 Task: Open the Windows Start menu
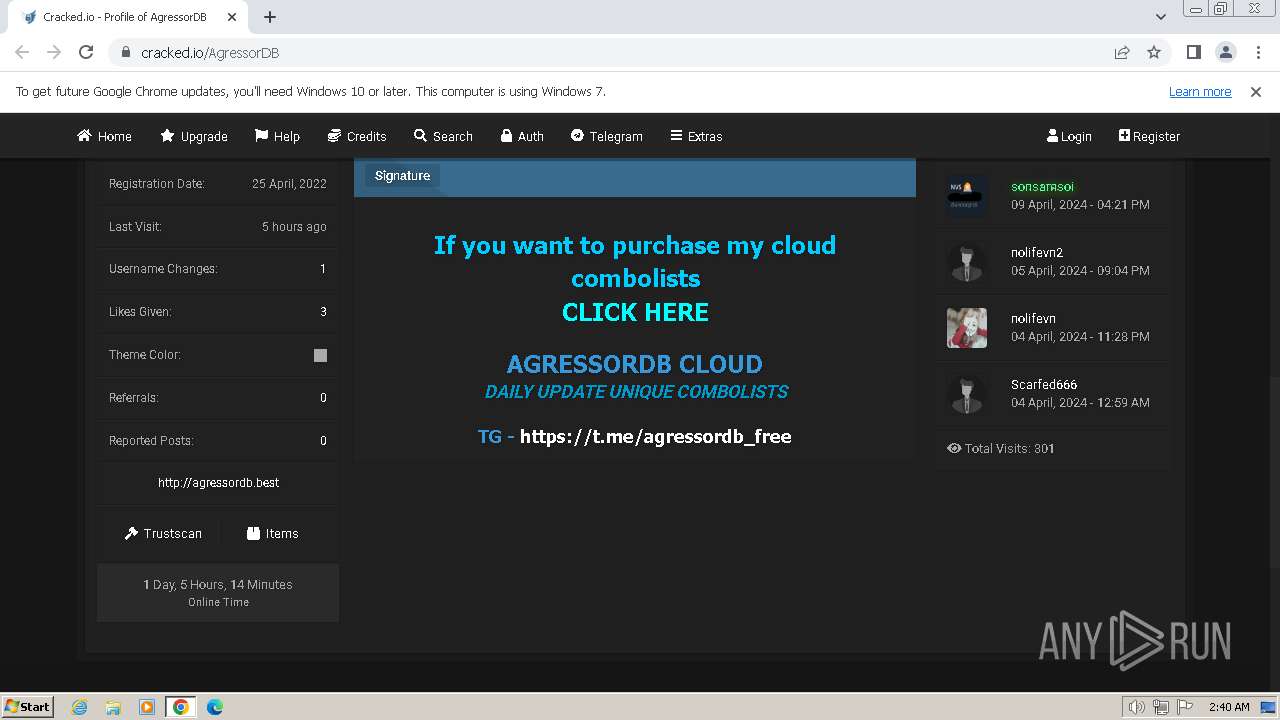click(x=27, y=706)
